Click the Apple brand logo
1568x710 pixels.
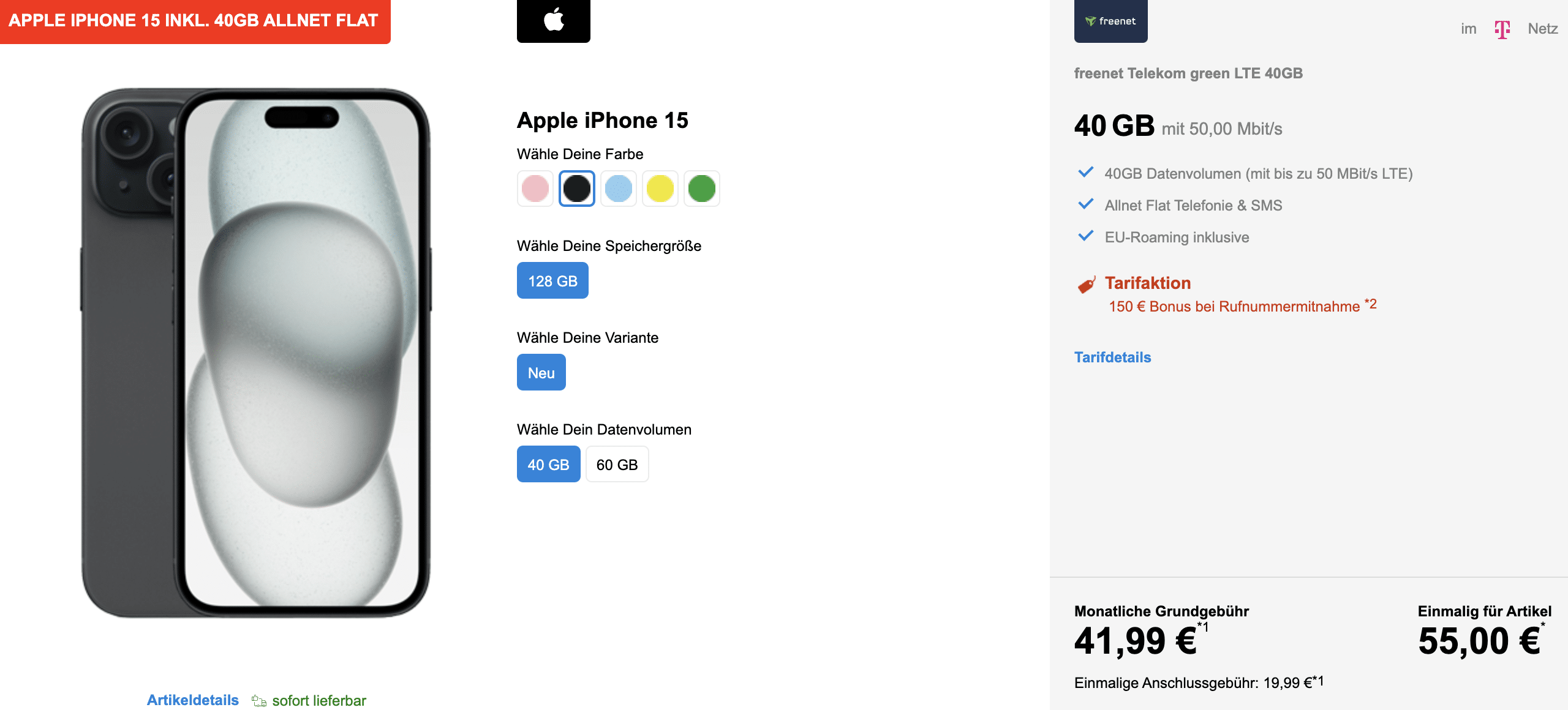(554, 20)
